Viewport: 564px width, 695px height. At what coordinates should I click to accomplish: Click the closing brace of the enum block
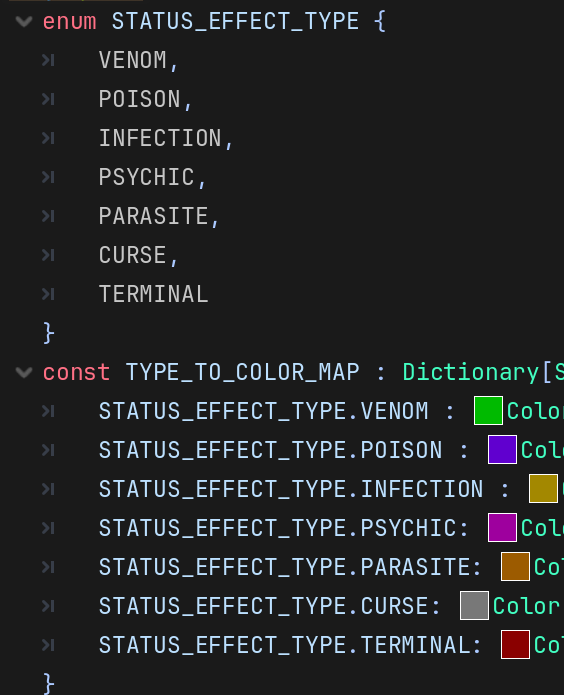49,333
